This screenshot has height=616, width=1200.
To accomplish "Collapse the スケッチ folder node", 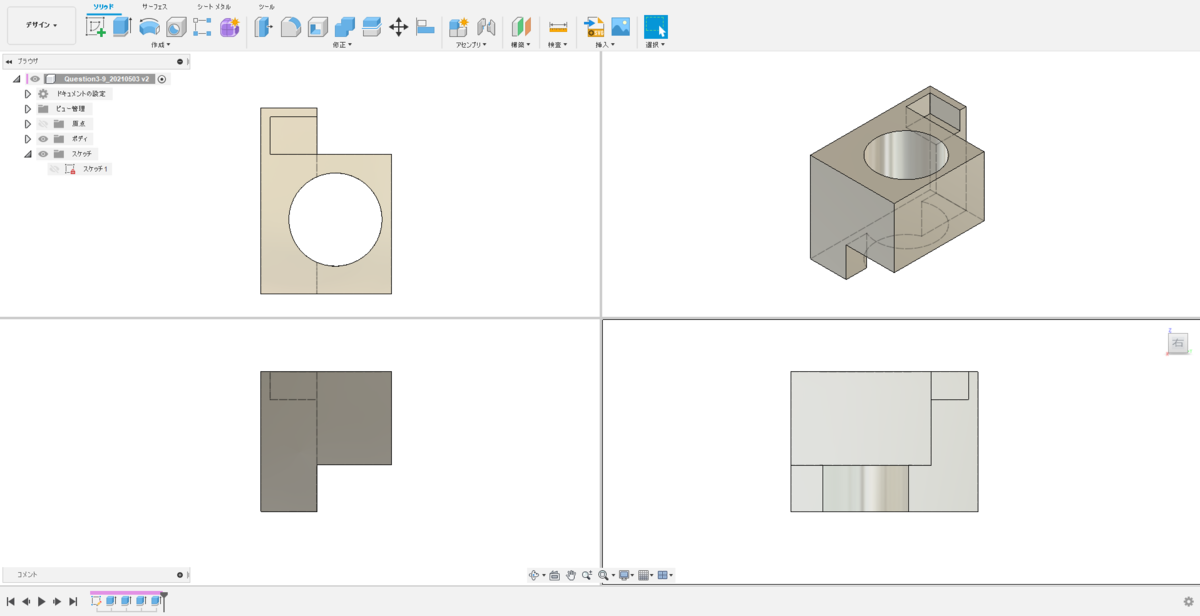I will [x=28, y=154].
